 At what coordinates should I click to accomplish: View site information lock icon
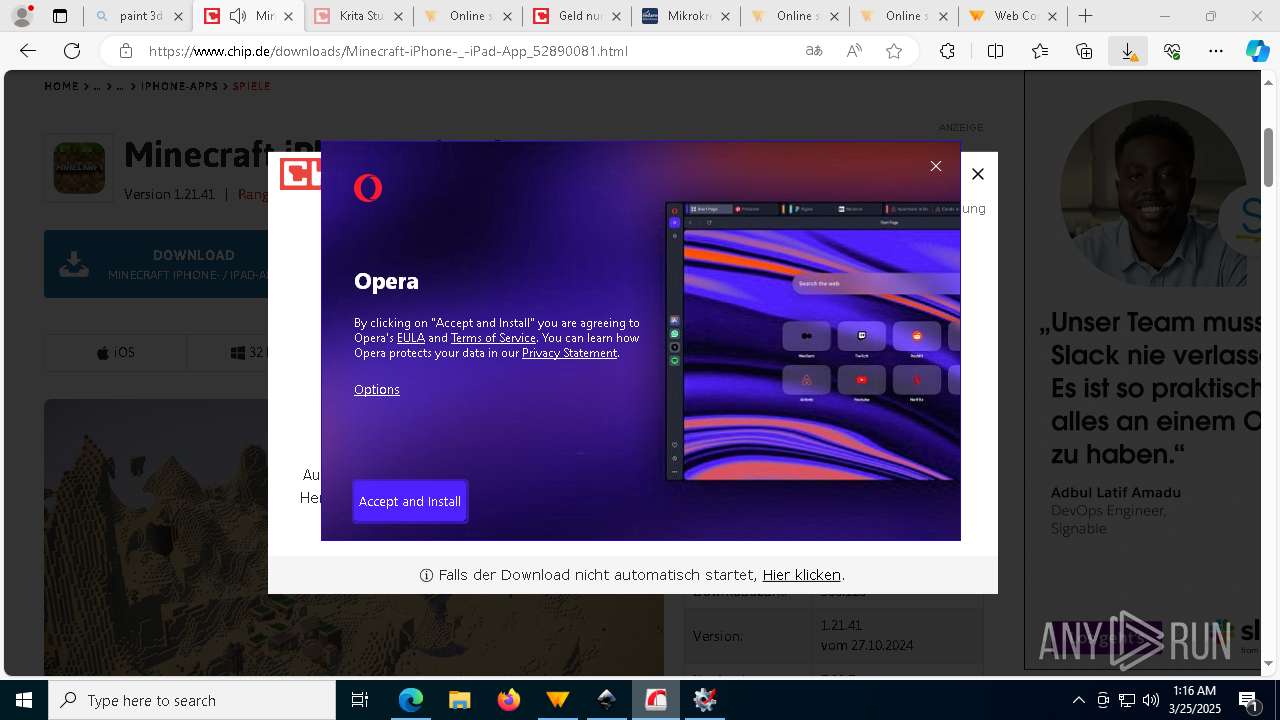click(125, 51)
